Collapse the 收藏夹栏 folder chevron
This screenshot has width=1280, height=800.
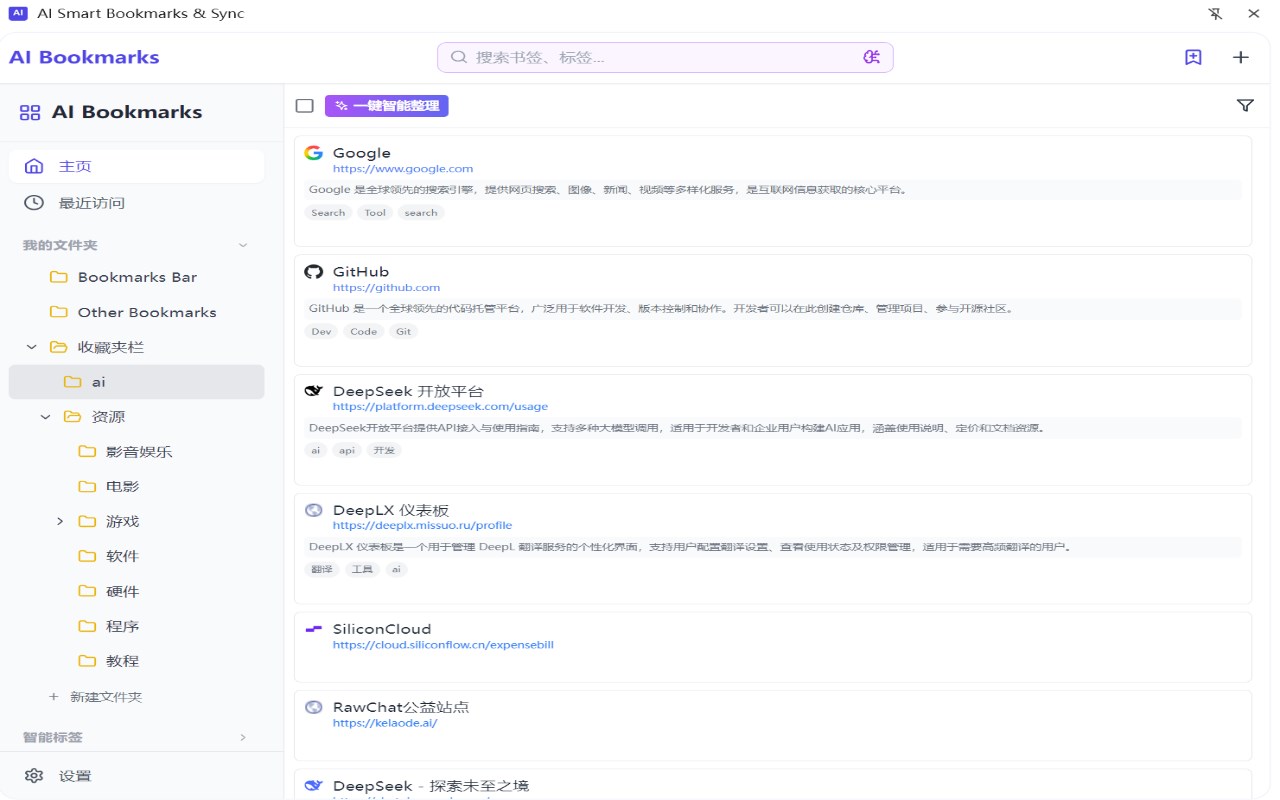[31, 347]
